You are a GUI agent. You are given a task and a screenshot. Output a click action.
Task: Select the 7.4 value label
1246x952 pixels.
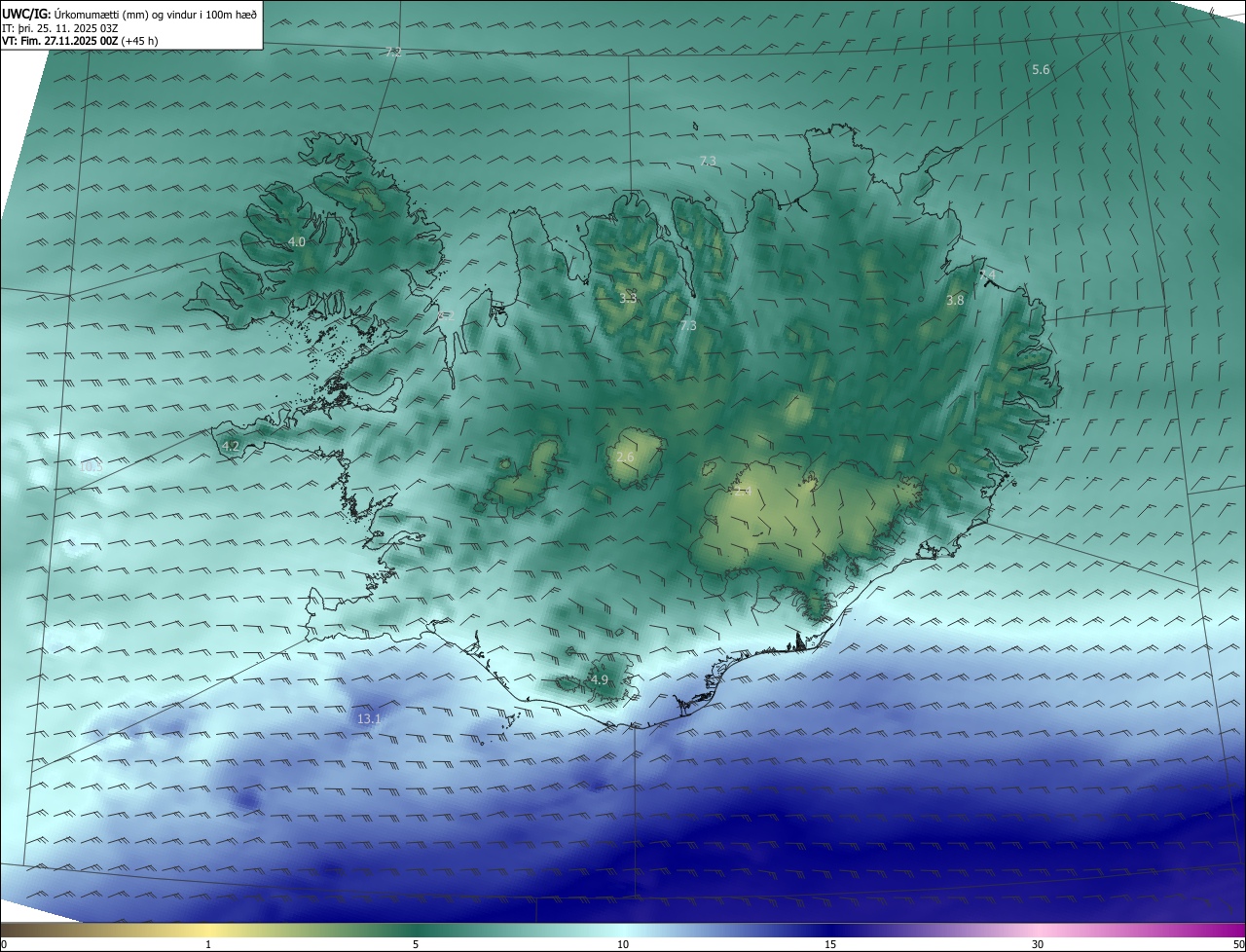pos(988,275)
